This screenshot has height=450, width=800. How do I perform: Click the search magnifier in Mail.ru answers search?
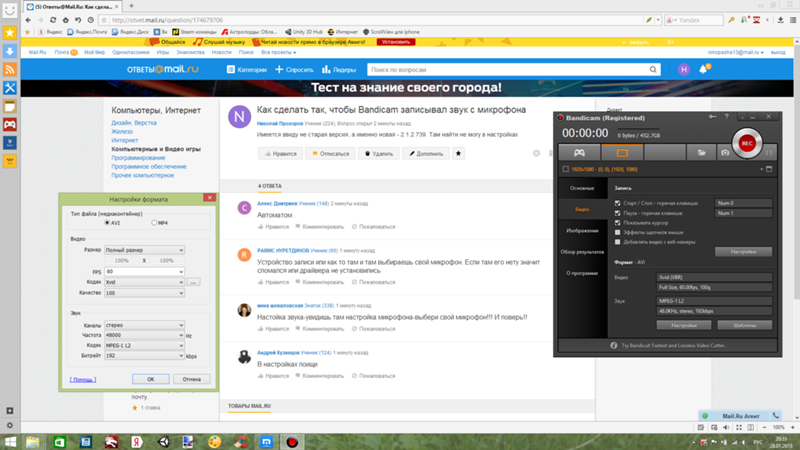coord(653,69)
